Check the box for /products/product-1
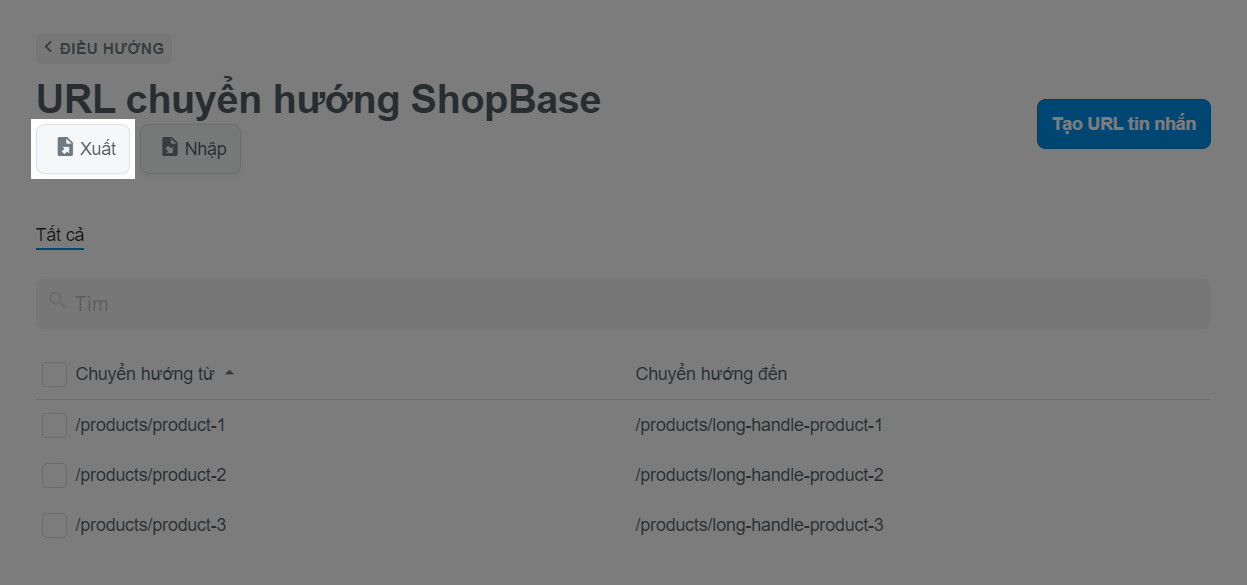 54,425
